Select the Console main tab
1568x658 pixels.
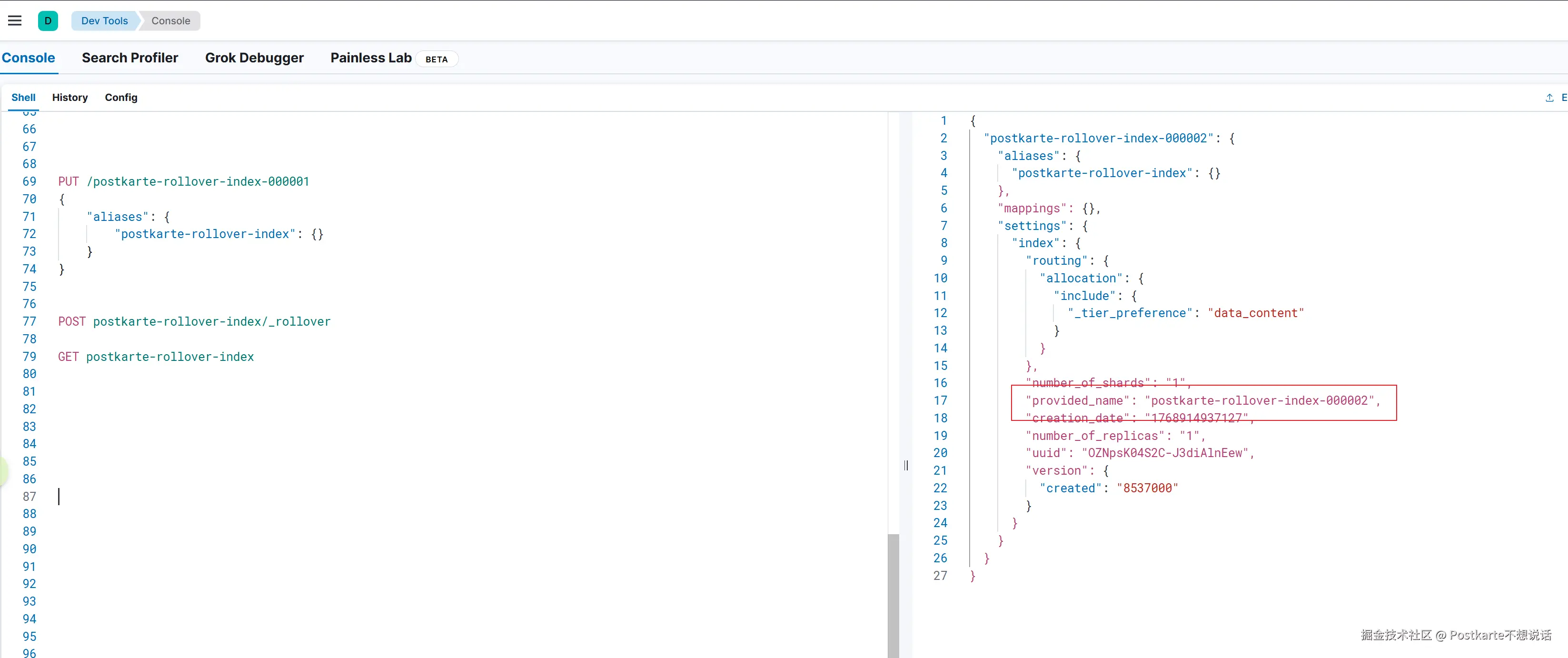28,58
